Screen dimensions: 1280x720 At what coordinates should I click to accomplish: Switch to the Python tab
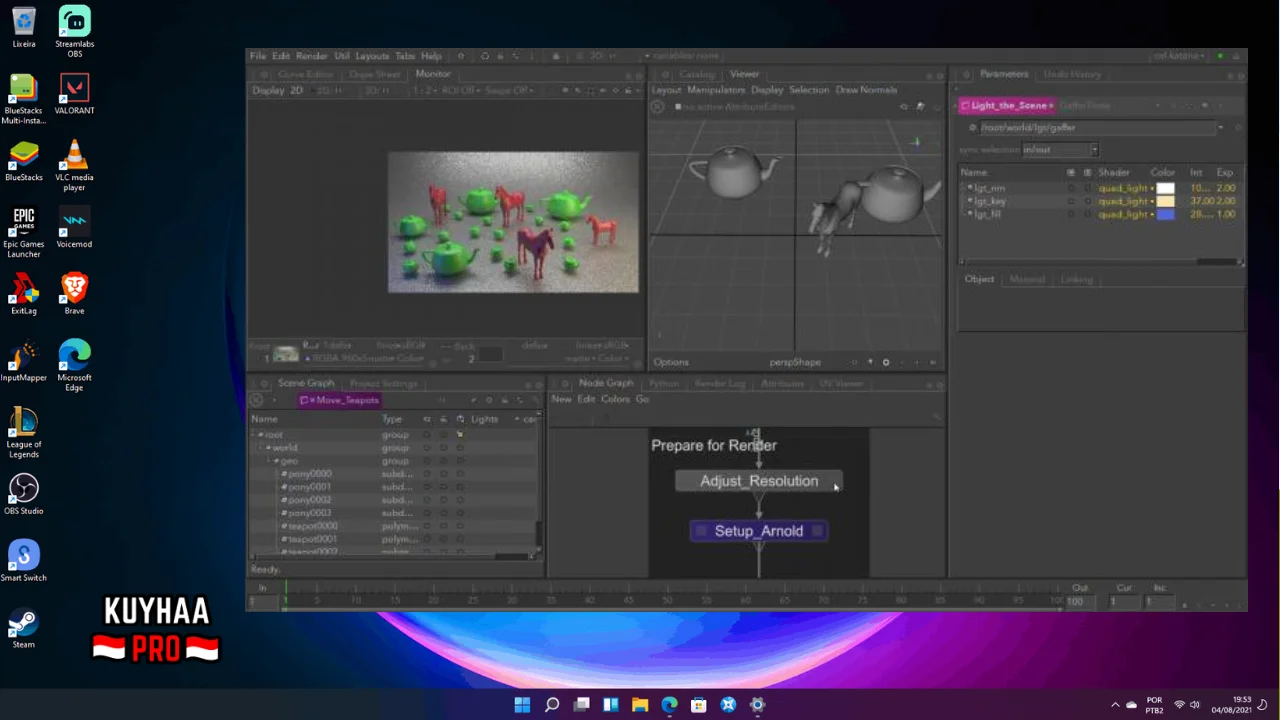click(663, 383)
